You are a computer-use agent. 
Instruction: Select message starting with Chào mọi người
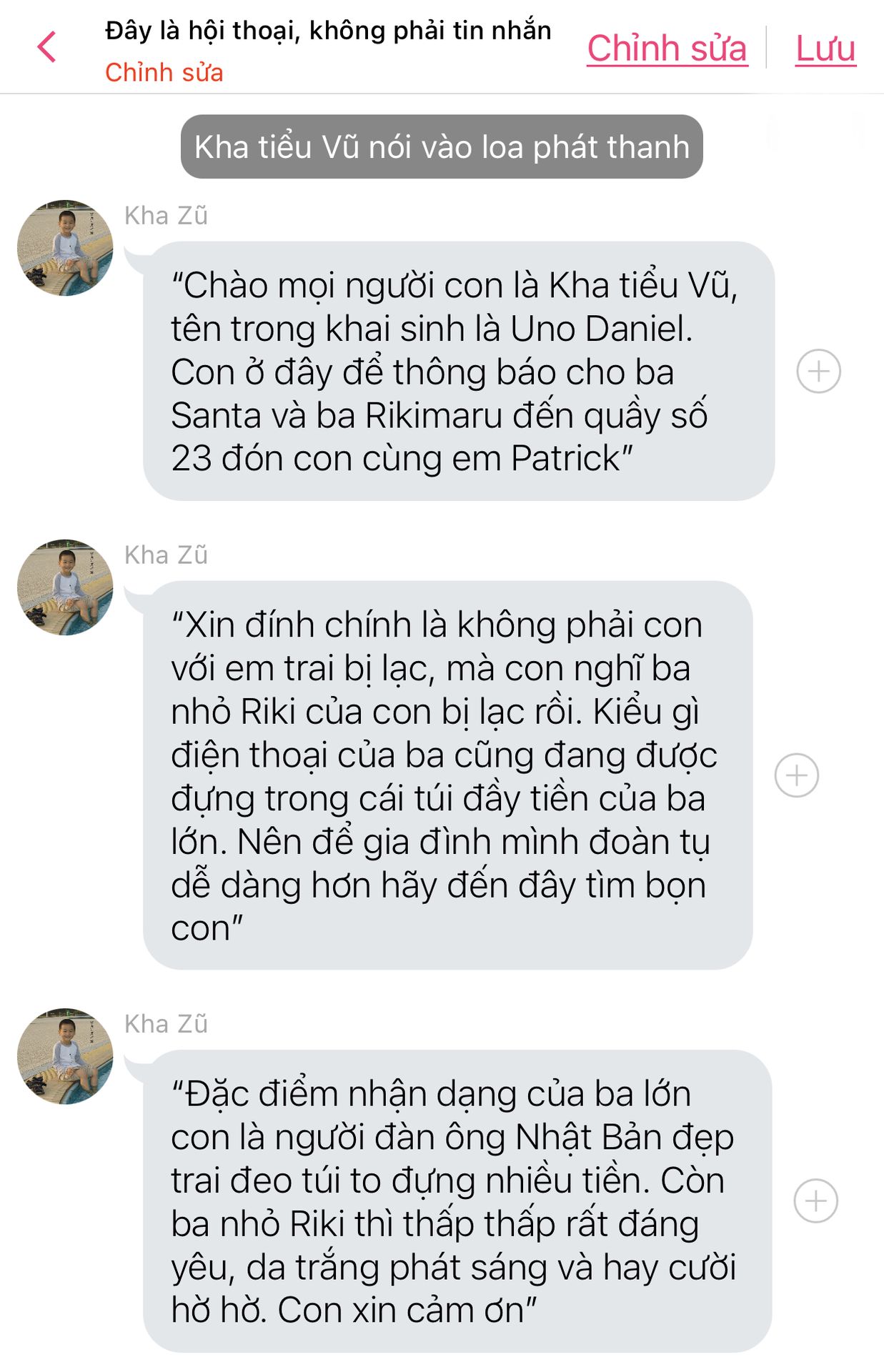(x=459, y=371)
